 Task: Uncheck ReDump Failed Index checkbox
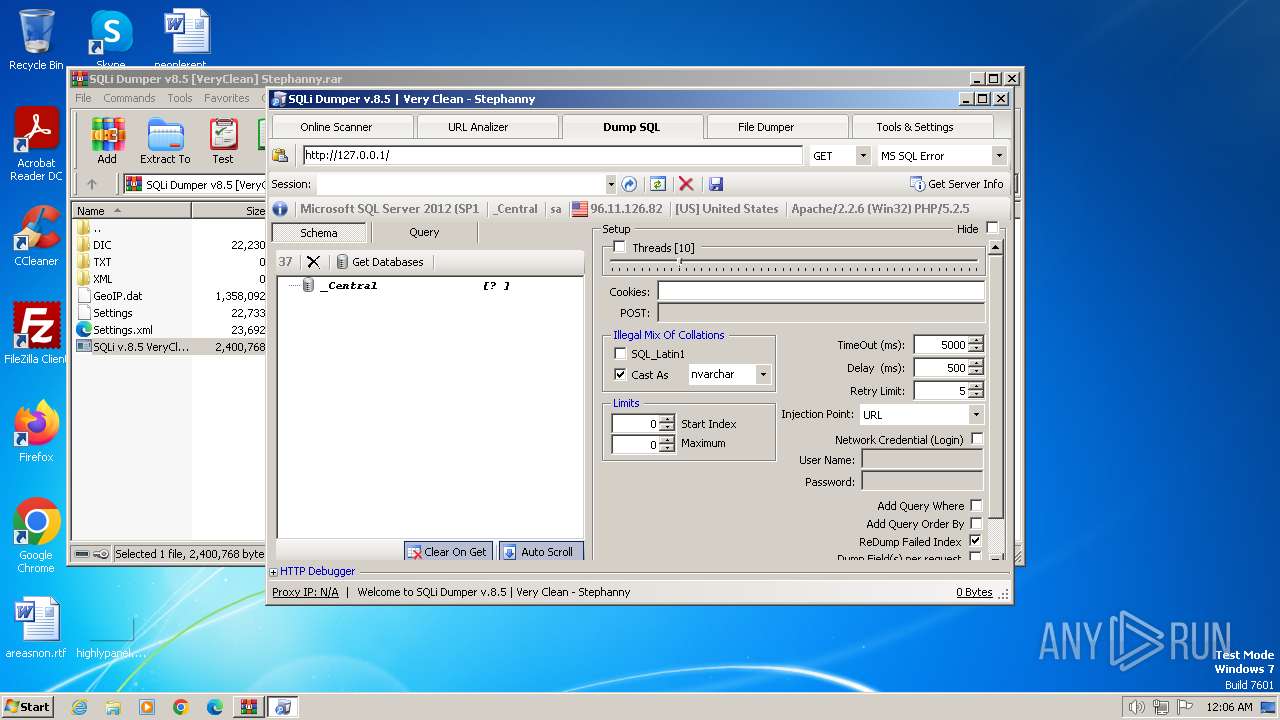[976, 541]
